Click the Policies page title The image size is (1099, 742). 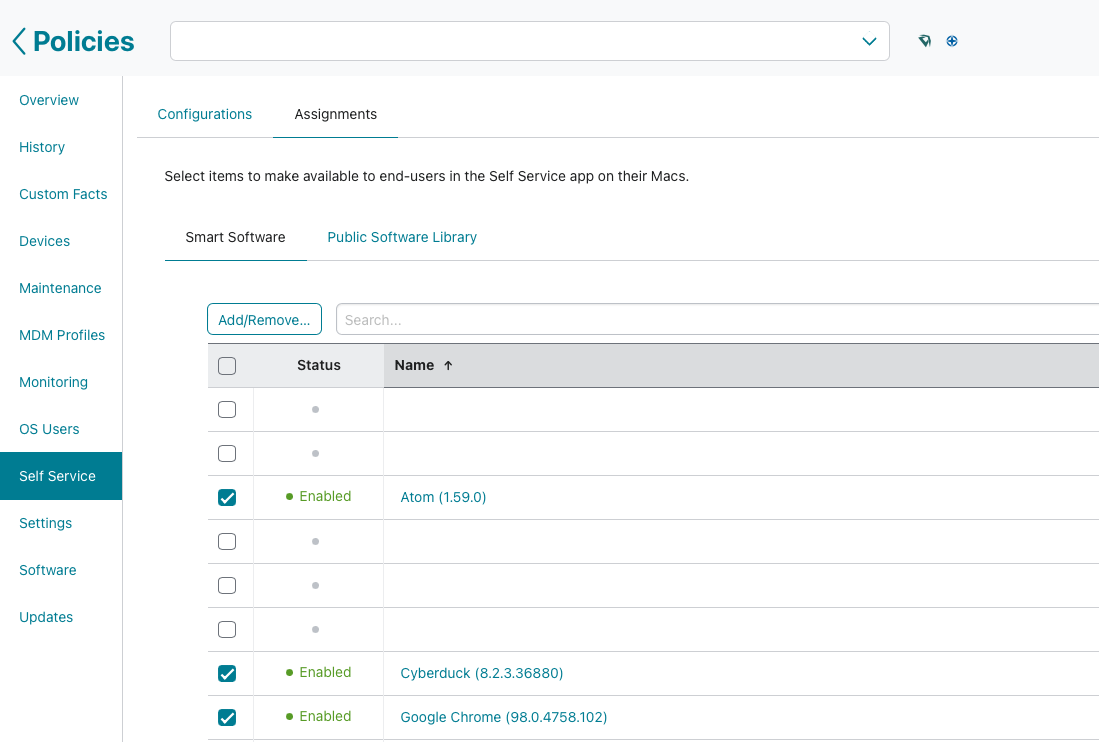[x=83, y=41]
